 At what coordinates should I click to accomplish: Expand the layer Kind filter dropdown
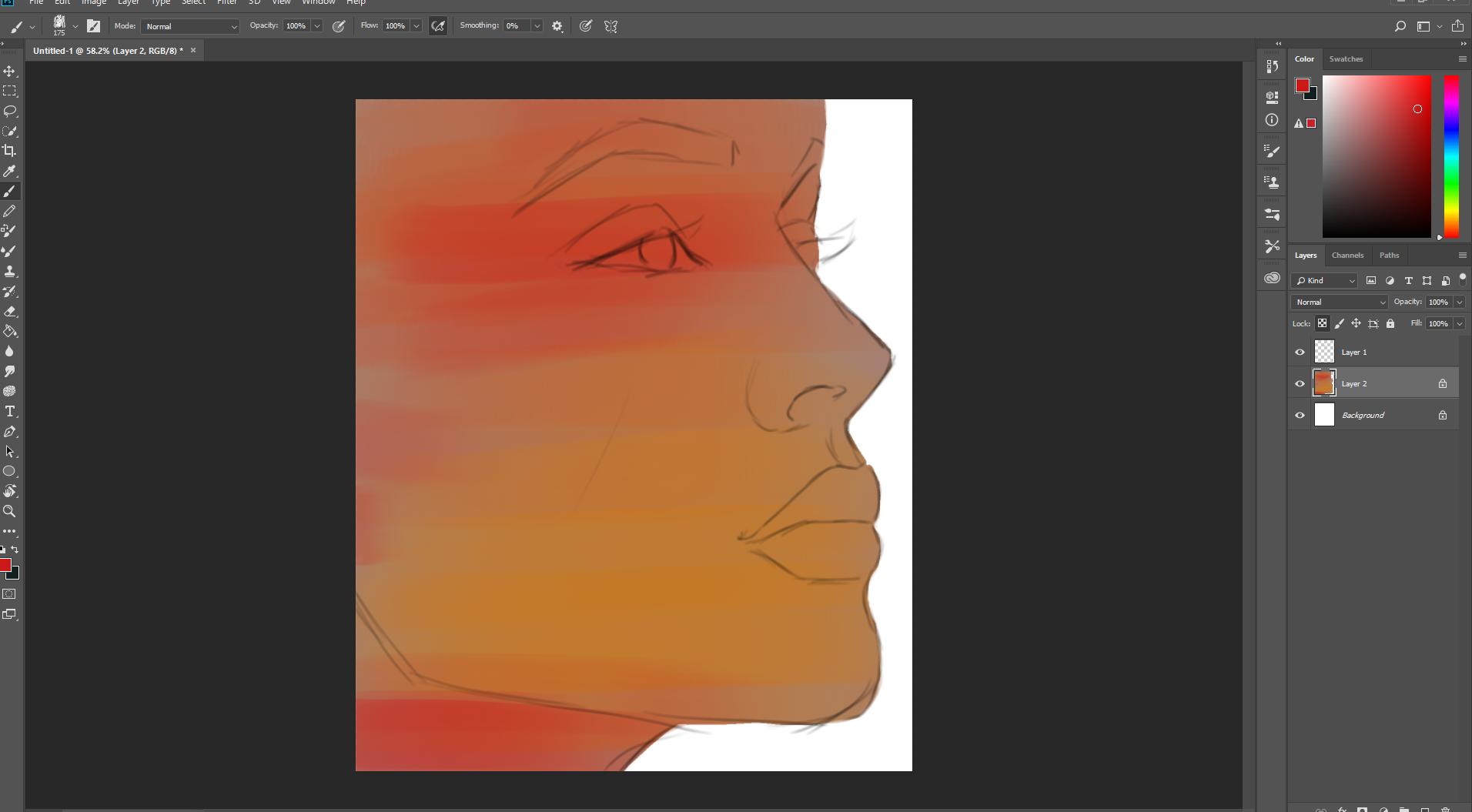pyautogui.click(x=1325, y=281)
